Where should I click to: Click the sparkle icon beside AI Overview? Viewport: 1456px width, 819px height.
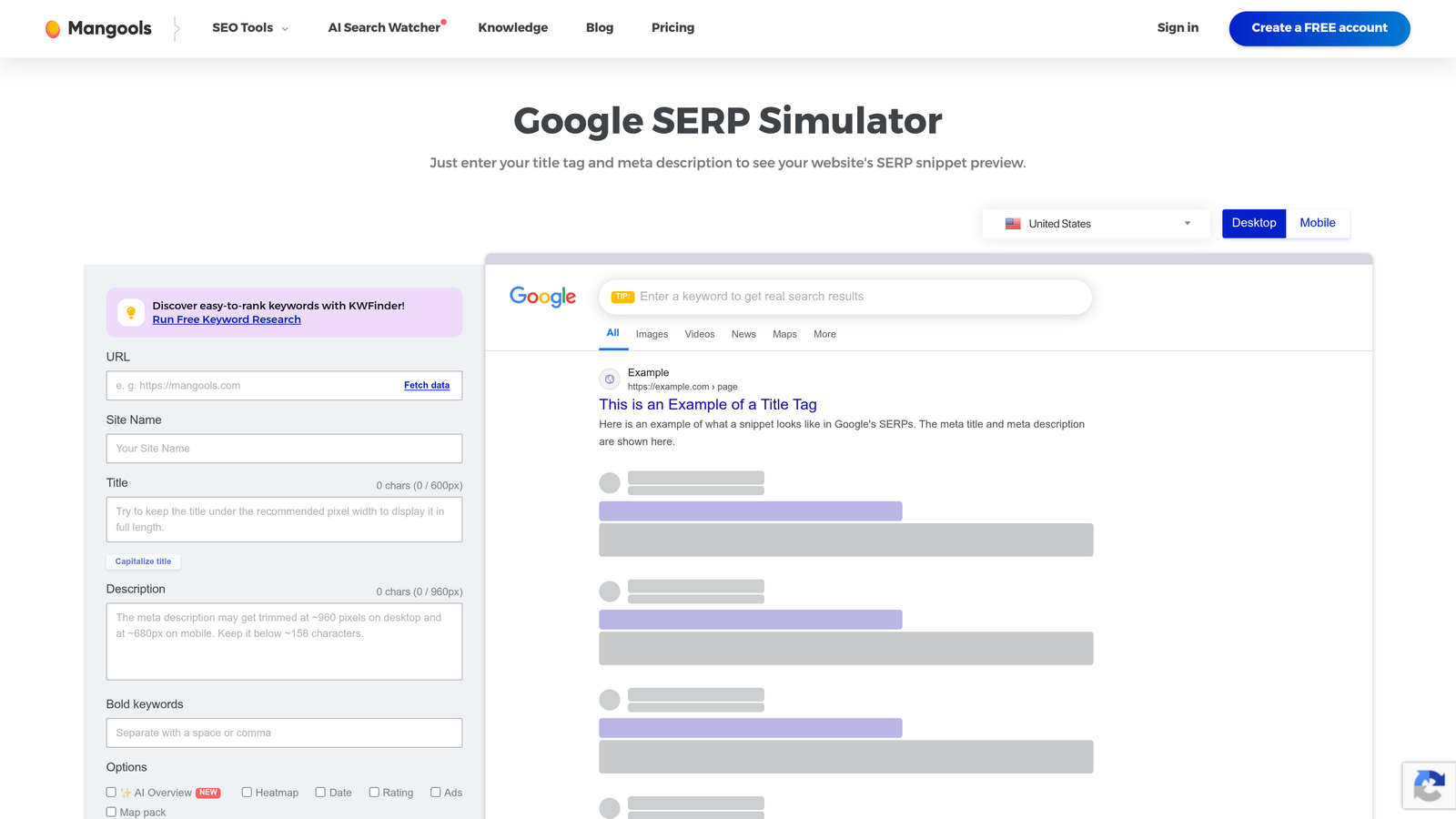(x=126, y=793)
